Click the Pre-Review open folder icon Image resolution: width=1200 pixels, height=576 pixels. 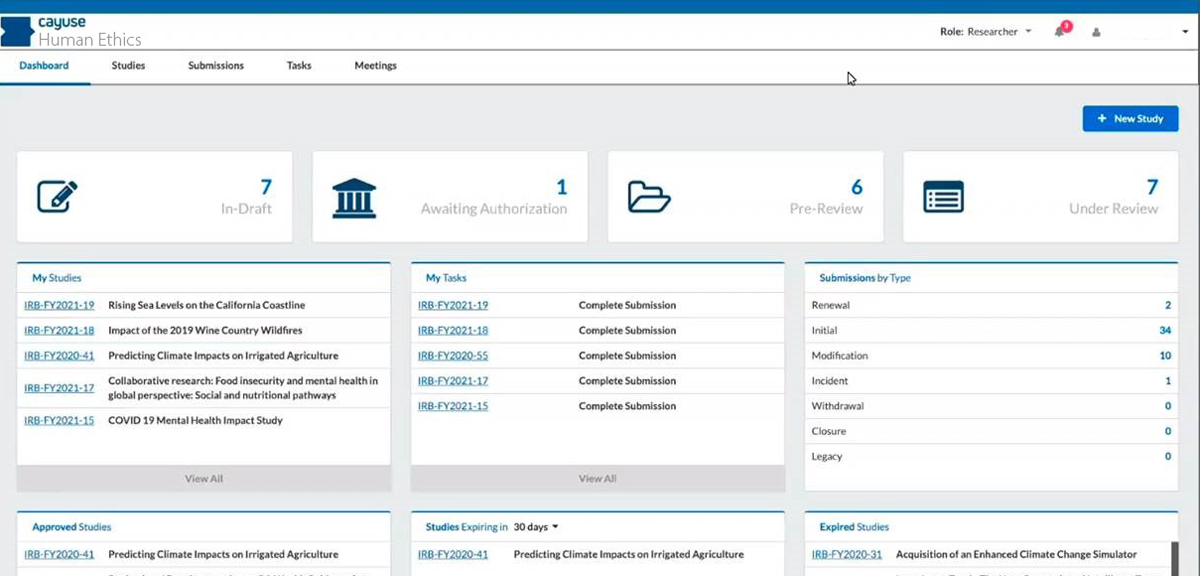pyautogui.click(x=648, y=197)
